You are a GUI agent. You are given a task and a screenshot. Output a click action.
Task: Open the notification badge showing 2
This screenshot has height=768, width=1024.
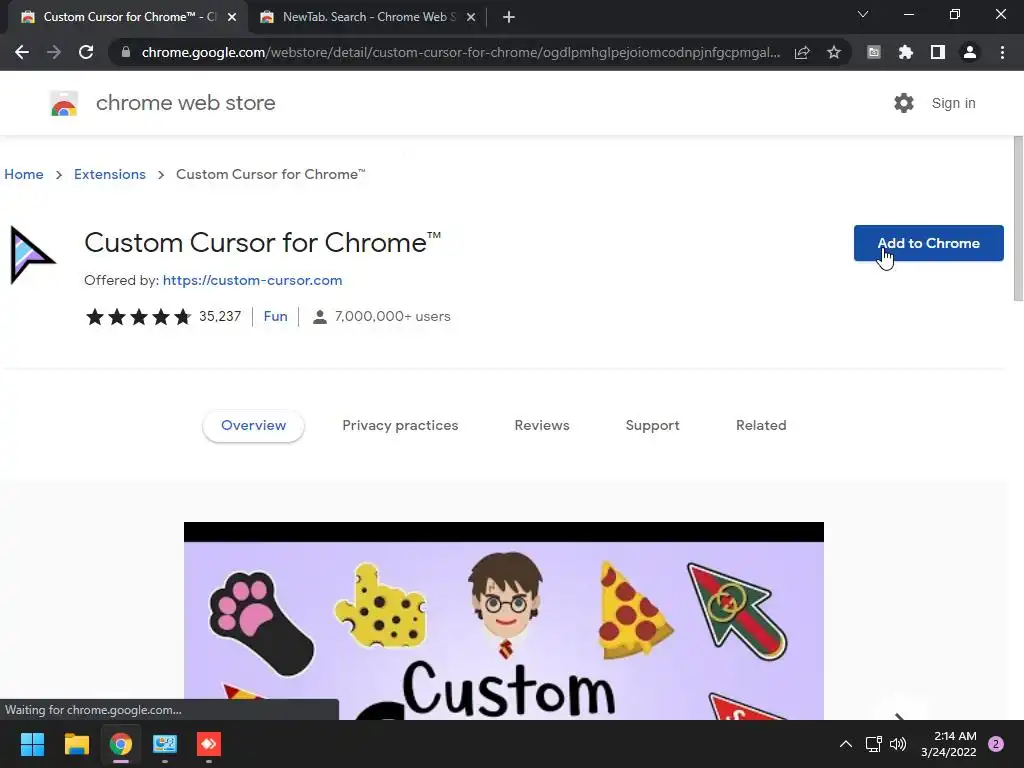point(996,744)
